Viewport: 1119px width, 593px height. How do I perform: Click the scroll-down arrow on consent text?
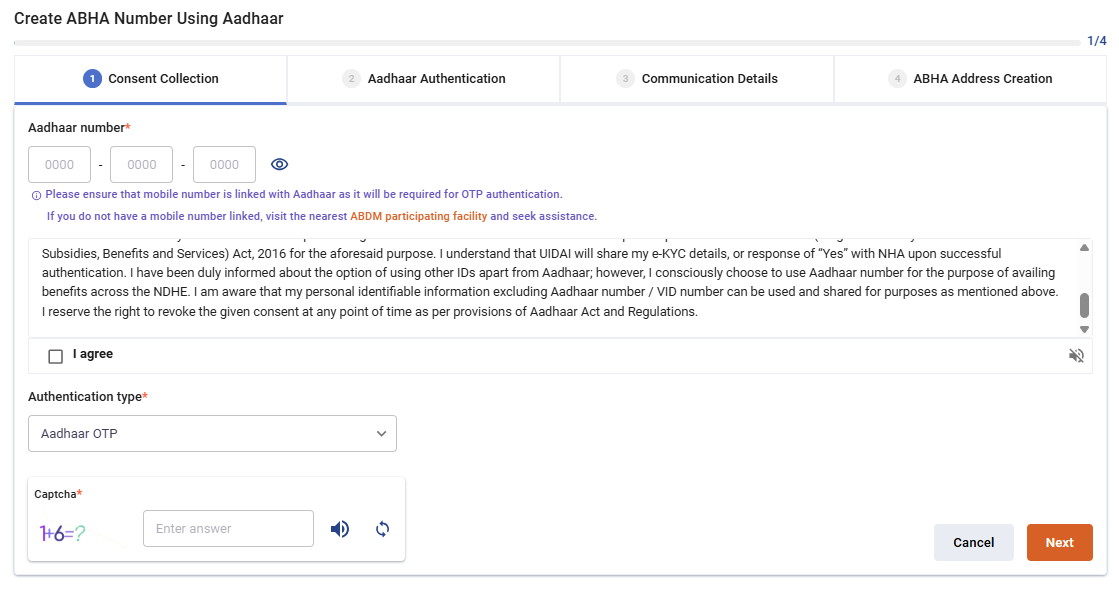[x=1083, y=328]
